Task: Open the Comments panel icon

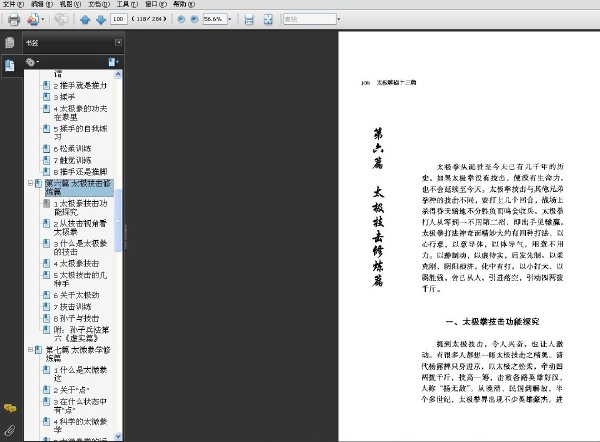Action: [10, 408]
